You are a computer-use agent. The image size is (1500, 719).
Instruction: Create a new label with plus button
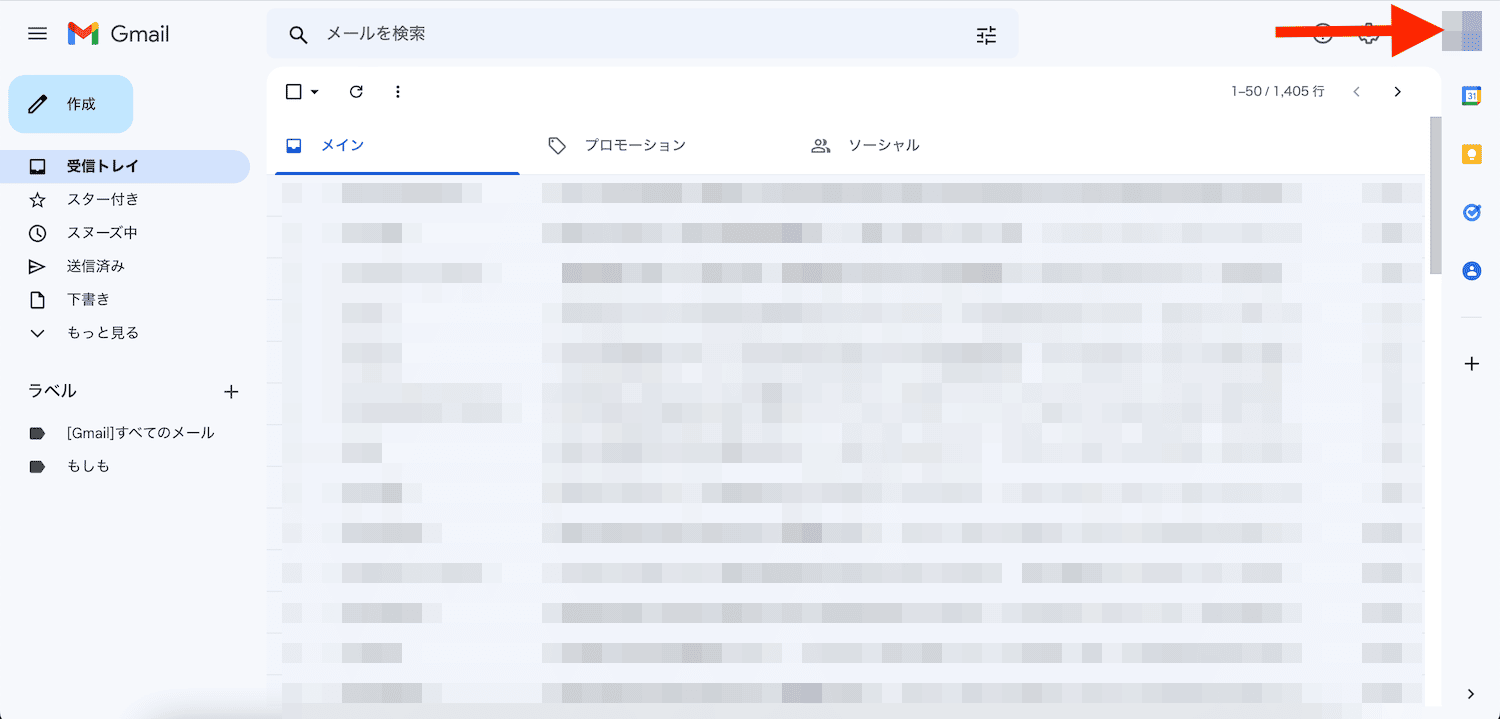(x=231, y=392)
